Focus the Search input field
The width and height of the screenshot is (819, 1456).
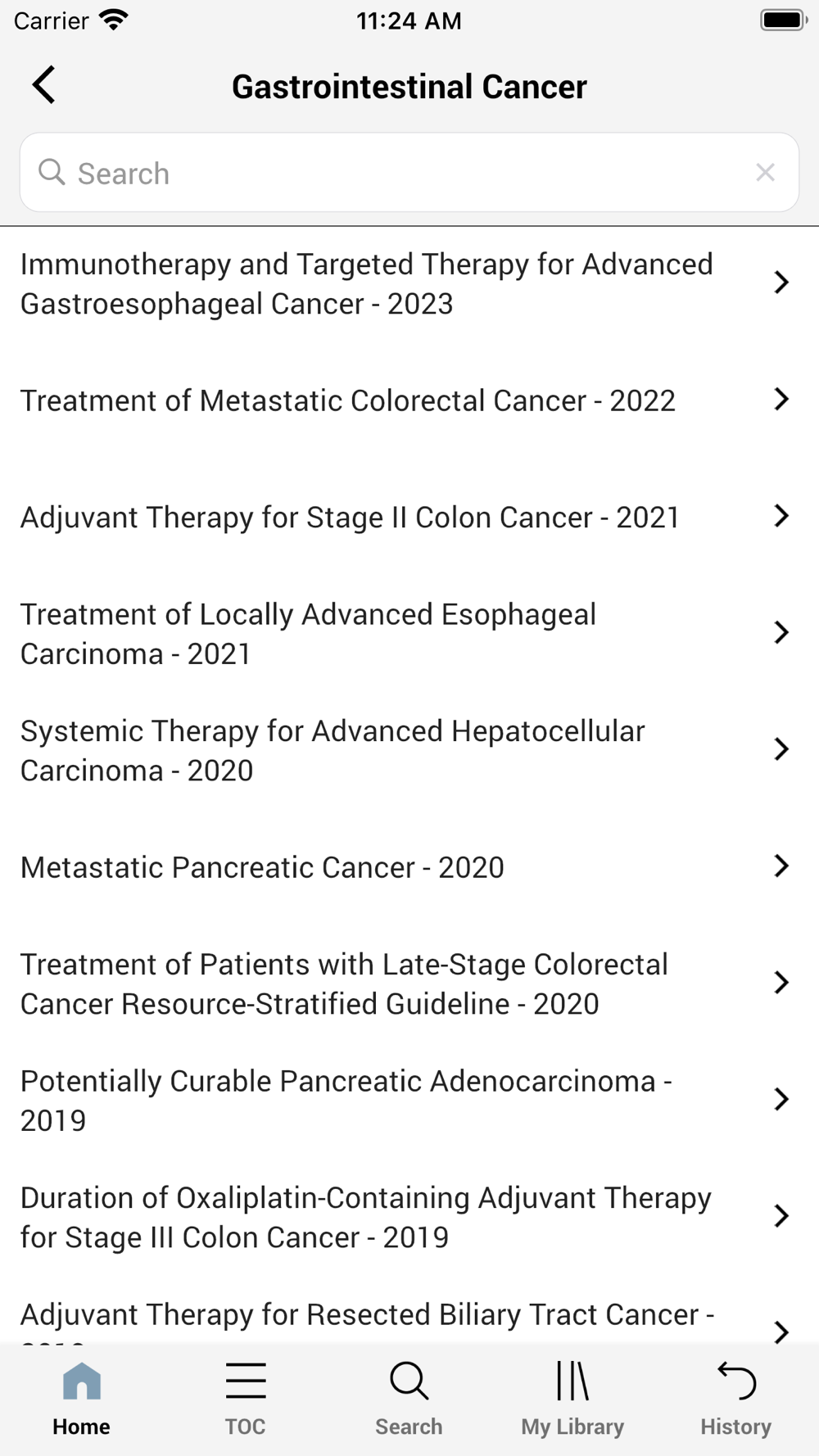click(409, 173)
